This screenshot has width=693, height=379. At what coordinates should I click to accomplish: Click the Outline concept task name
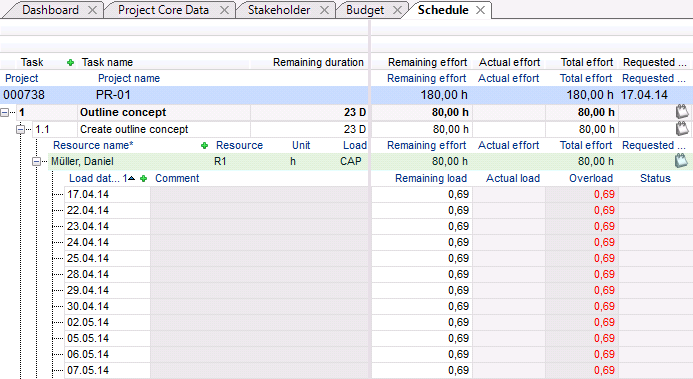(x=123, y=112)
